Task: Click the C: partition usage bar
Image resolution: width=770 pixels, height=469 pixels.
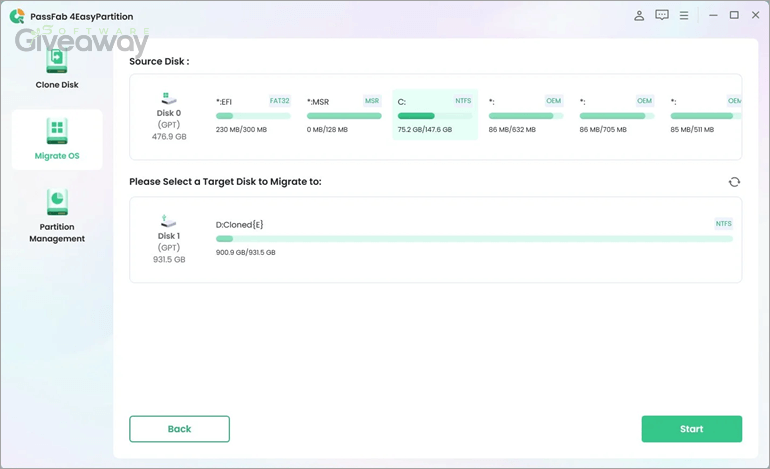Action: 435,116
